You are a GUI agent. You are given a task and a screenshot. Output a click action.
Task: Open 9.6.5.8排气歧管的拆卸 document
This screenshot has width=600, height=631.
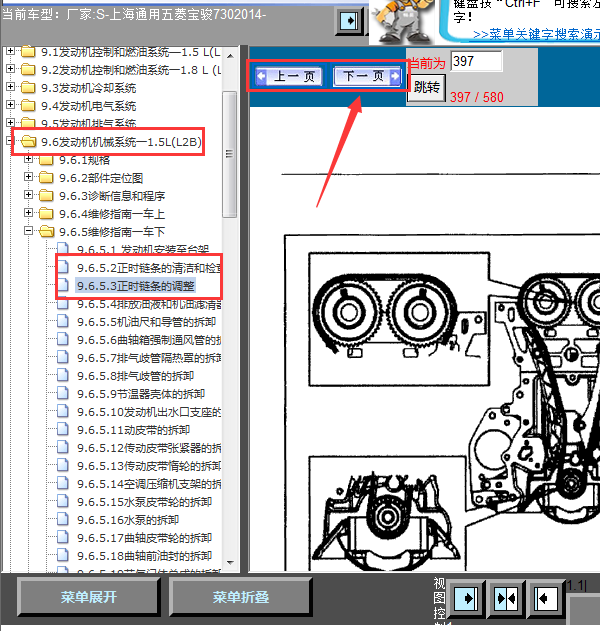[x=136, y=376]
